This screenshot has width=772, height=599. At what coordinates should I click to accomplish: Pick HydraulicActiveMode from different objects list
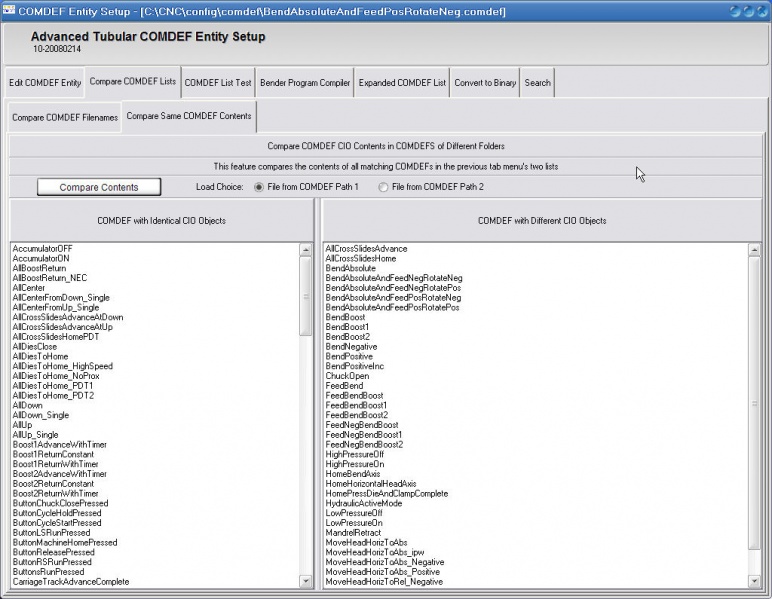coord(364,503)
